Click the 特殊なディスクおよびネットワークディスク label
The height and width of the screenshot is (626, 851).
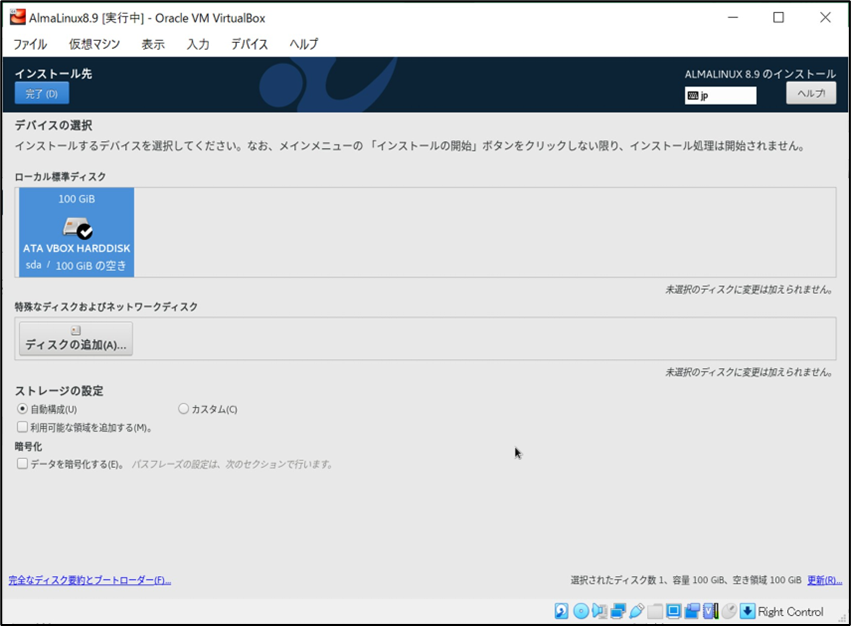pos(106,307)
